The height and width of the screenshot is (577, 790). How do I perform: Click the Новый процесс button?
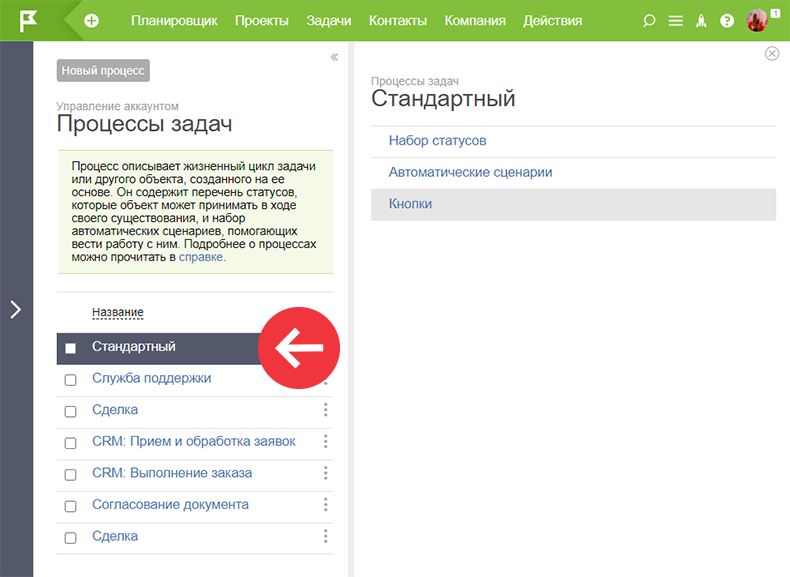[103, 71]
